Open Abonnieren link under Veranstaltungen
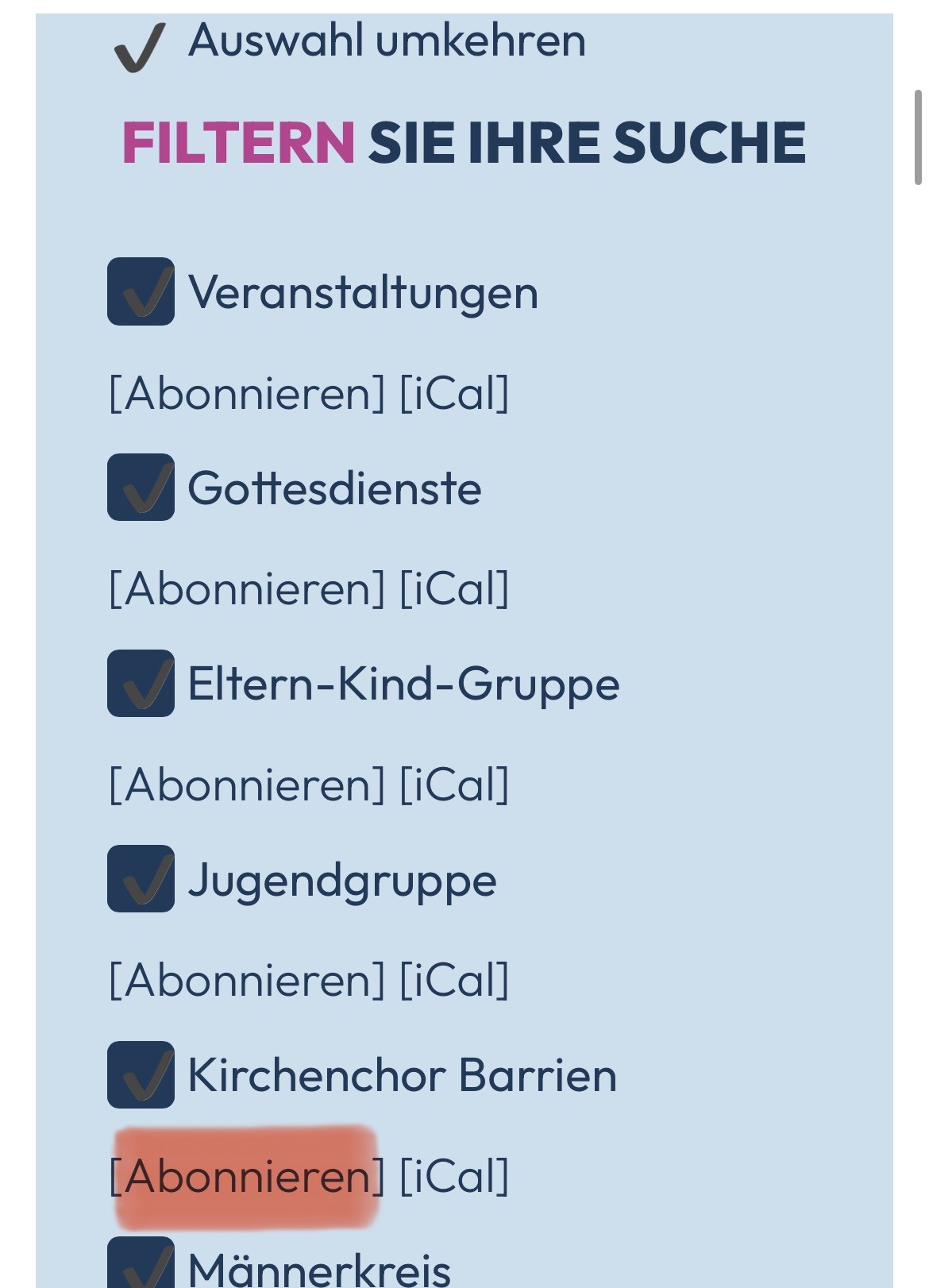Viewport: 929px width, 1288px height. click(x=246, y=393)
